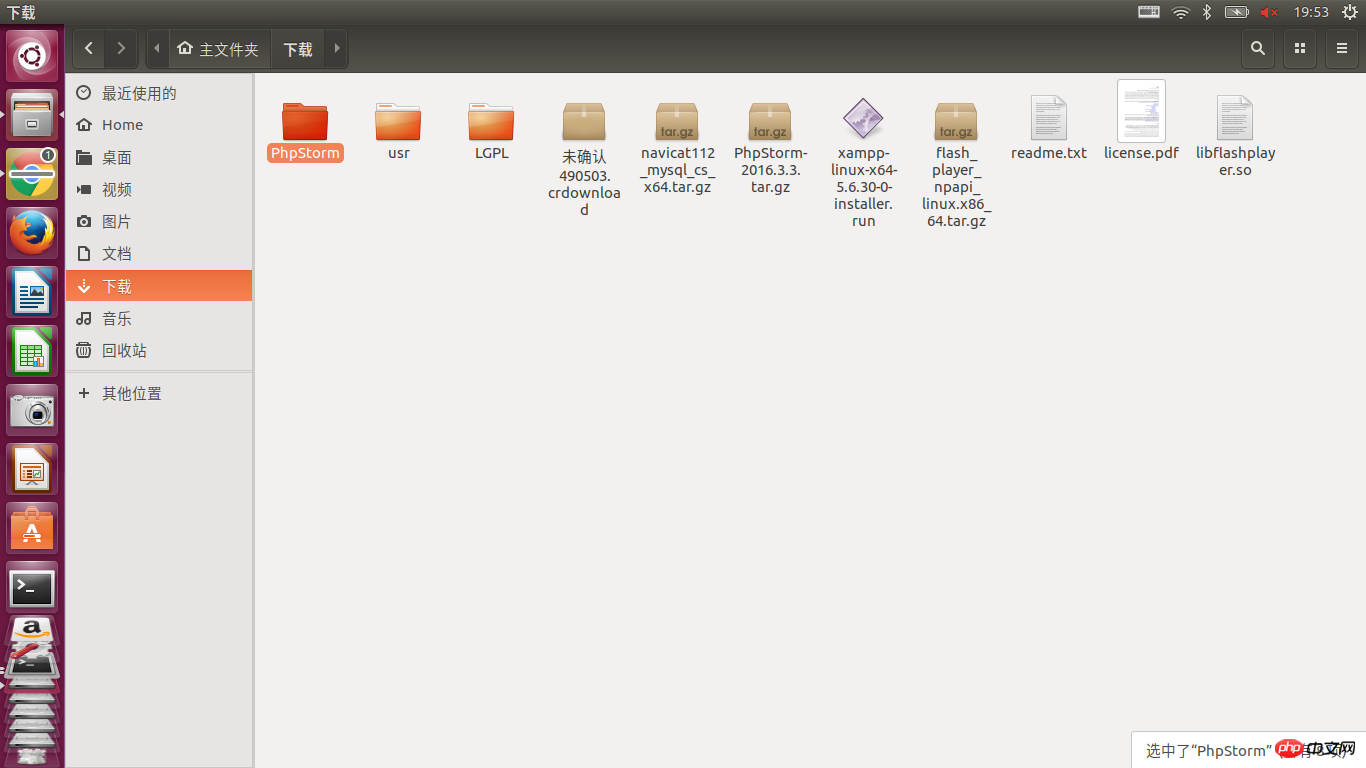Open 桌面 in sidebar

[159, 157]
